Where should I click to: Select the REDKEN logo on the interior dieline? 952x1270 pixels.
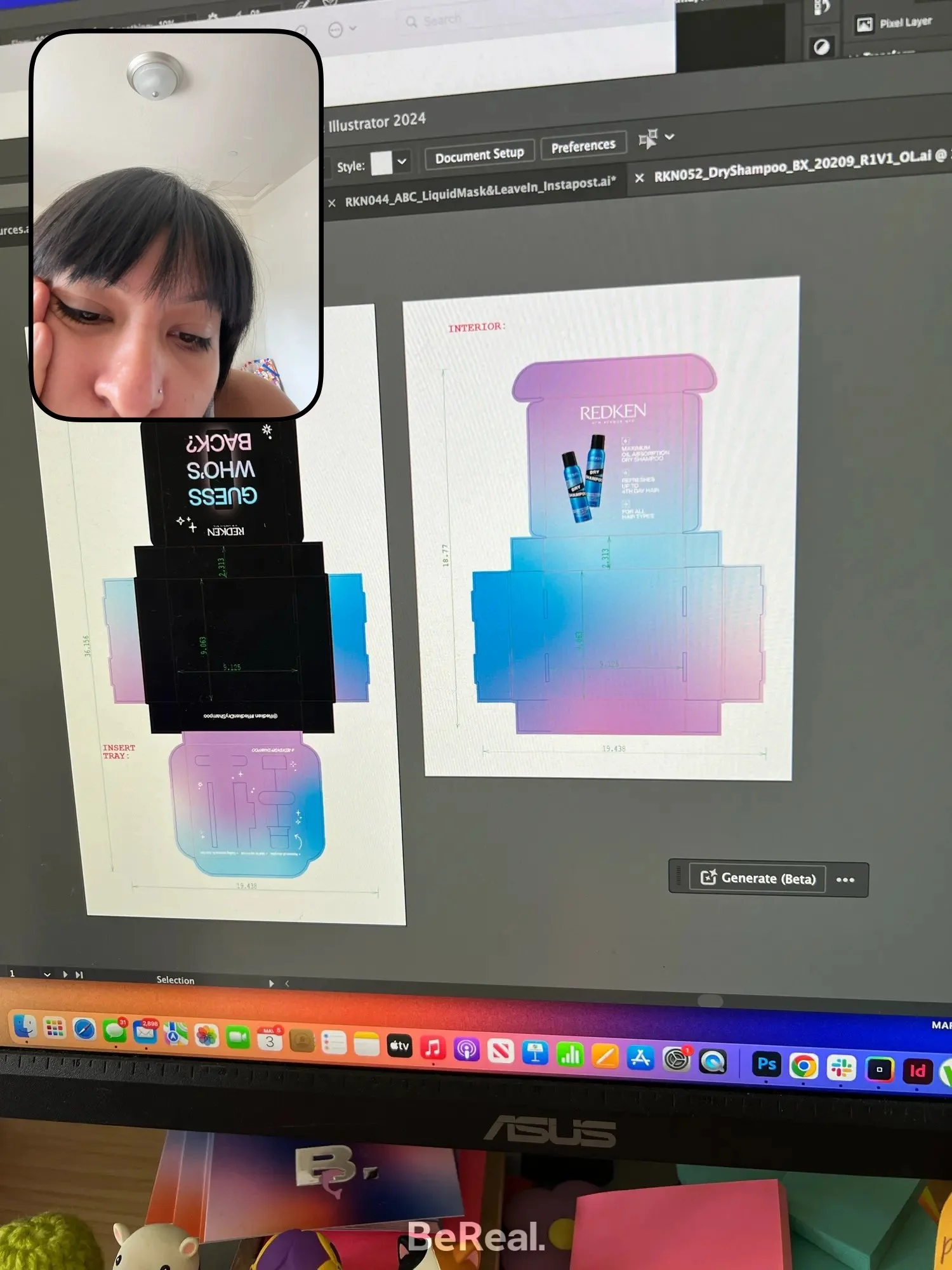[612, 413]
